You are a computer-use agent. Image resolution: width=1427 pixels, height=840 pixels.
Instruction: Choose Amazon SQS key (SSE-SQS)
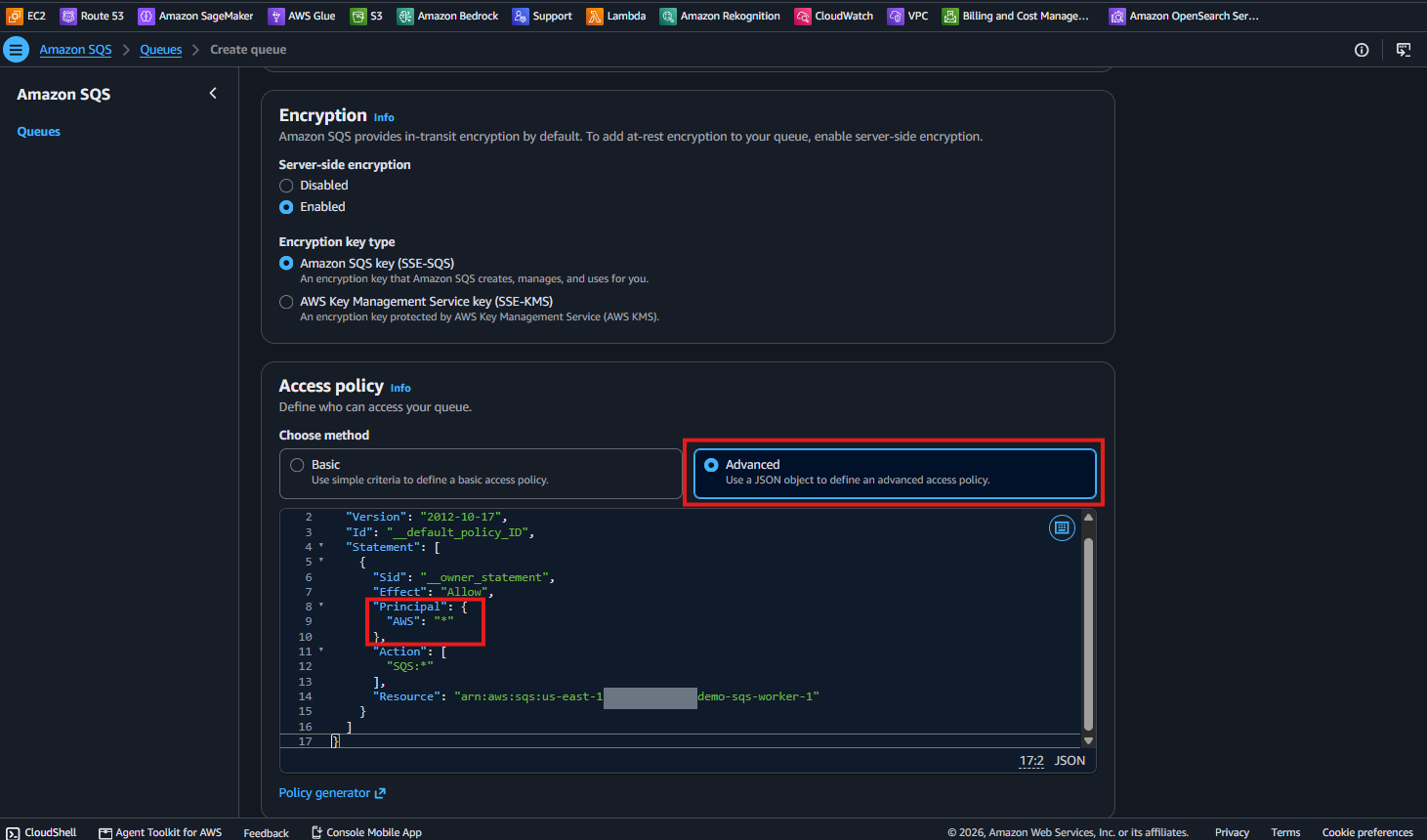(286, 263)
